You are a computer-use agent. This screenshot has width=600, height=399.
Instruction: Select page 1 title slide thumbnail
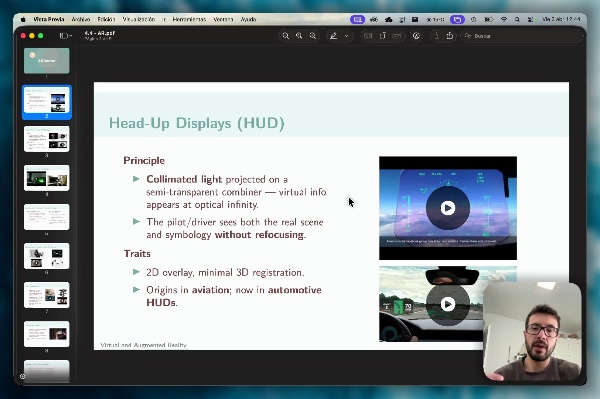47,60
